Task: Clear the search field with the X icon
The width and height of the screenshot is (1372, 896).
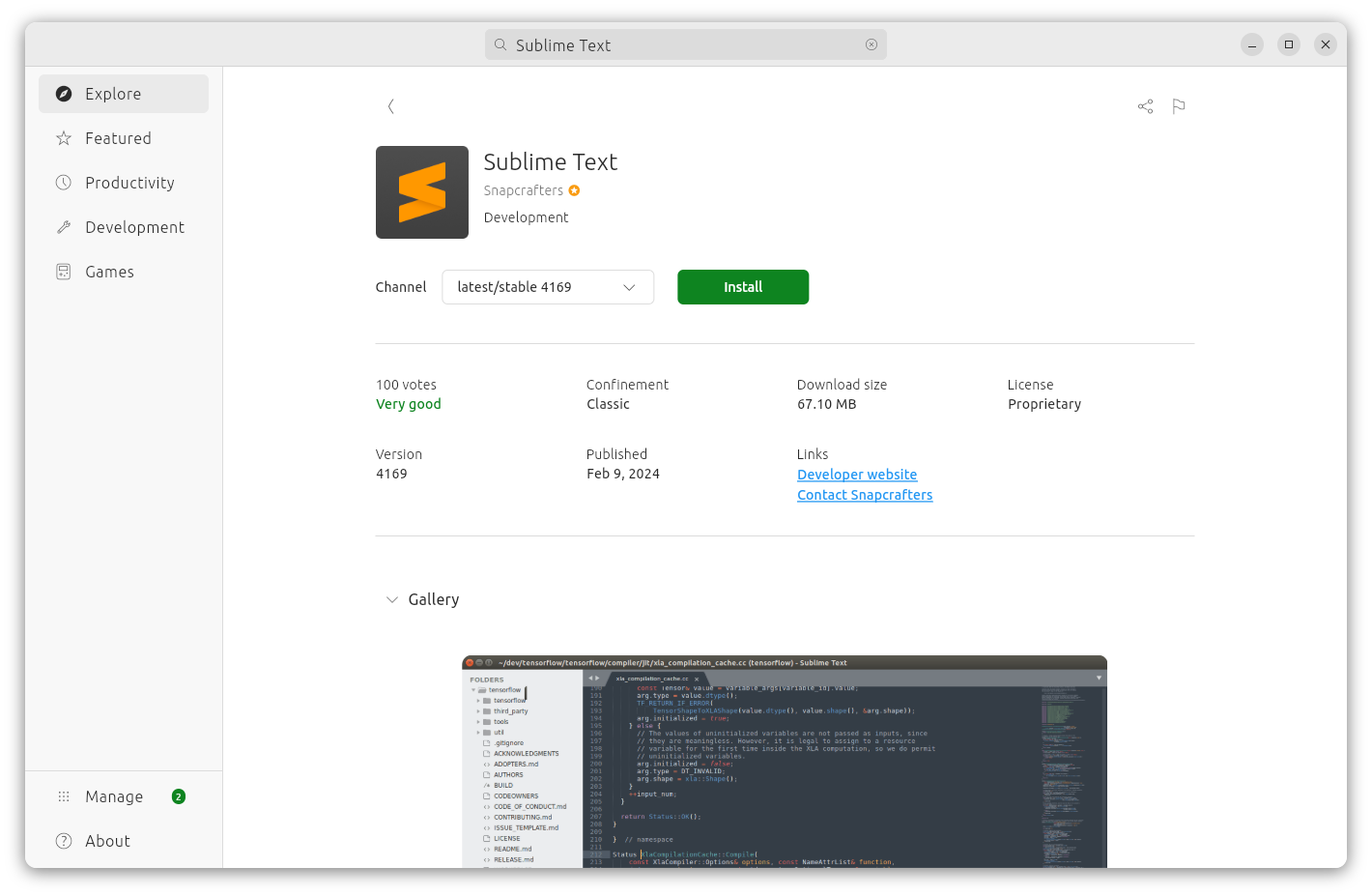Action: 872,44
